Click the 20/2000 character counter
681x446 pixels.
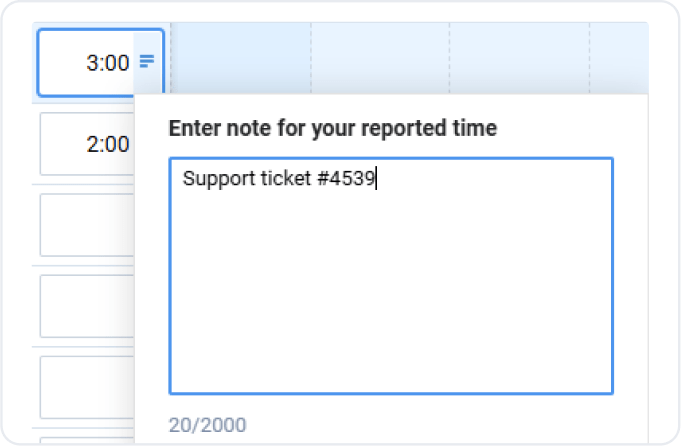click(x=207, y=426)
